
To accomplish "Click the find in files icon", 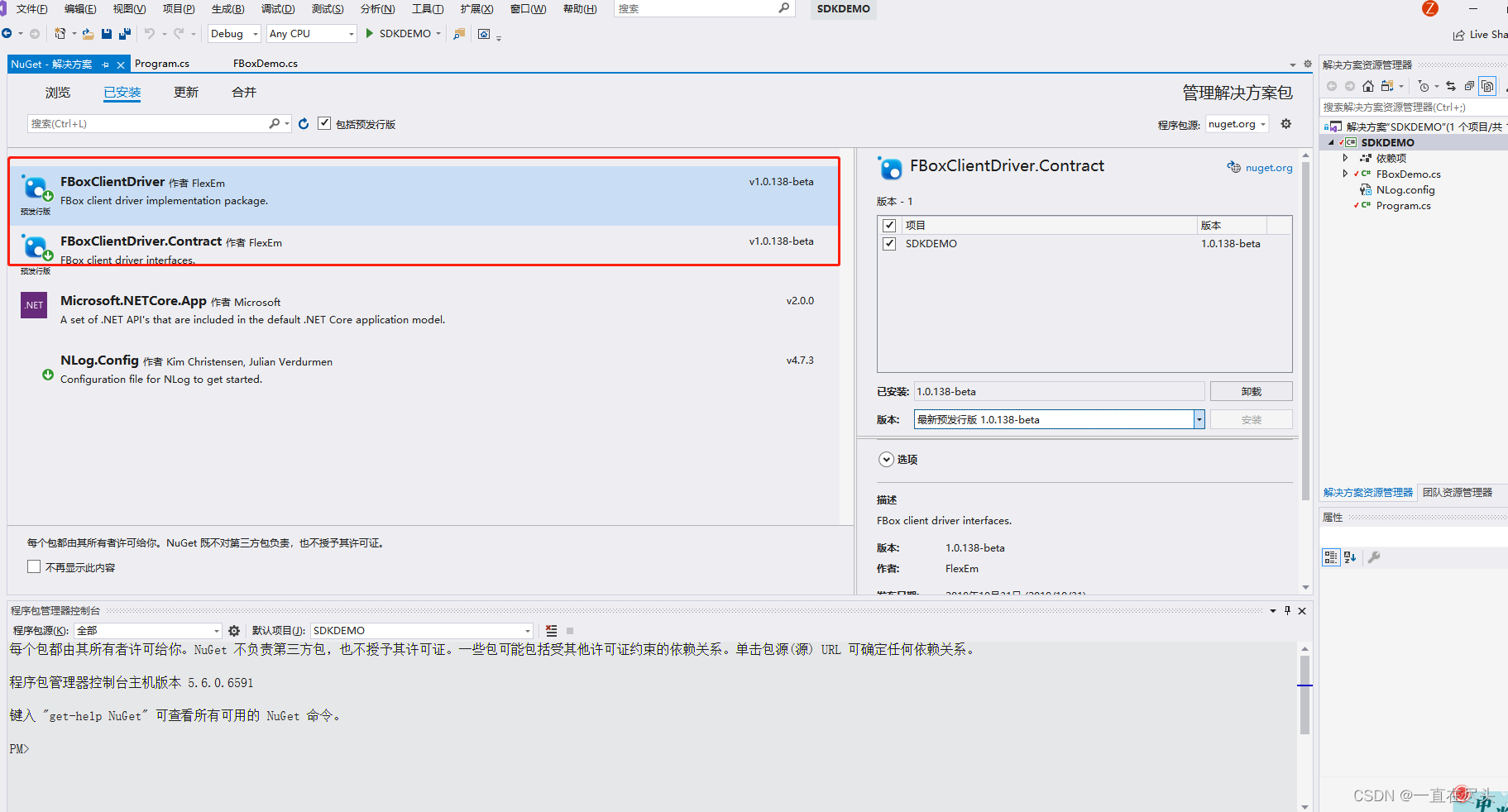I will [459, 34].
